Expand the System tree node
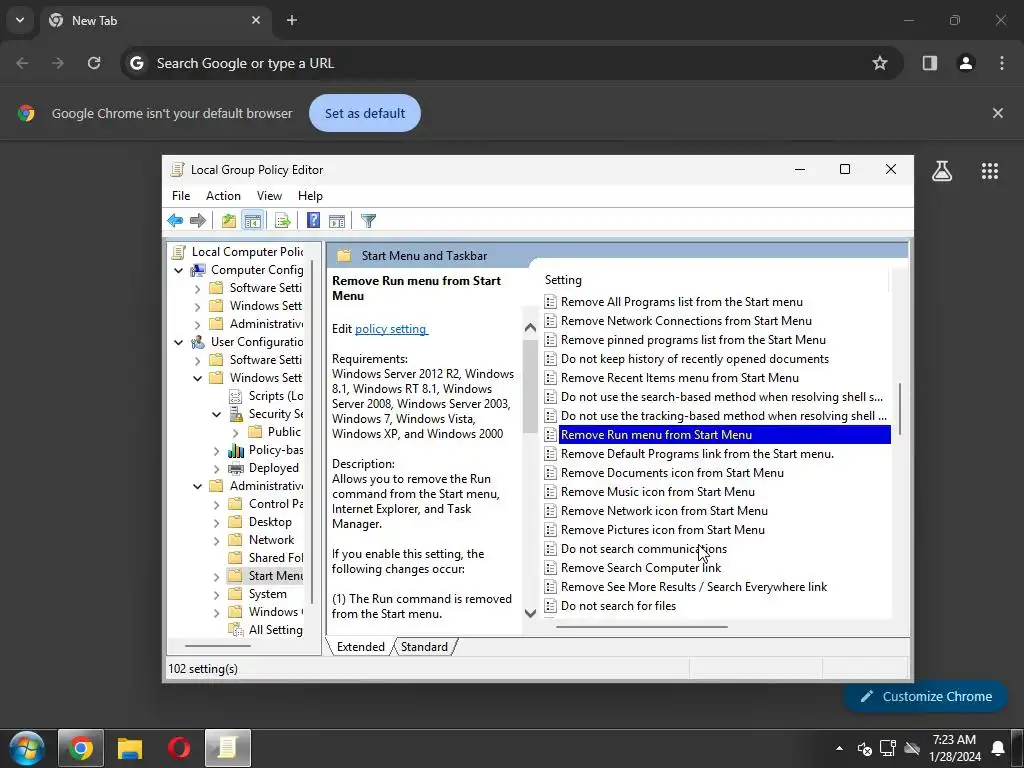 [x=216, y=594]
